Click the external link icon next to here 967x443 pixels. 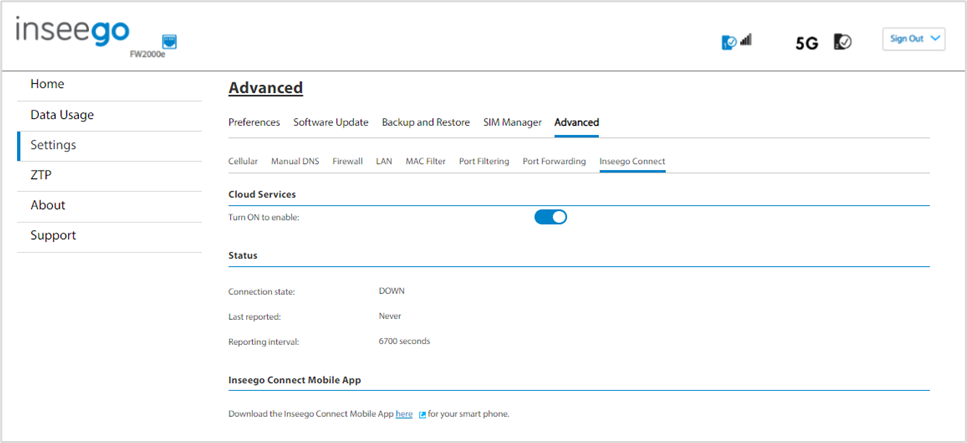pos(422,415)
